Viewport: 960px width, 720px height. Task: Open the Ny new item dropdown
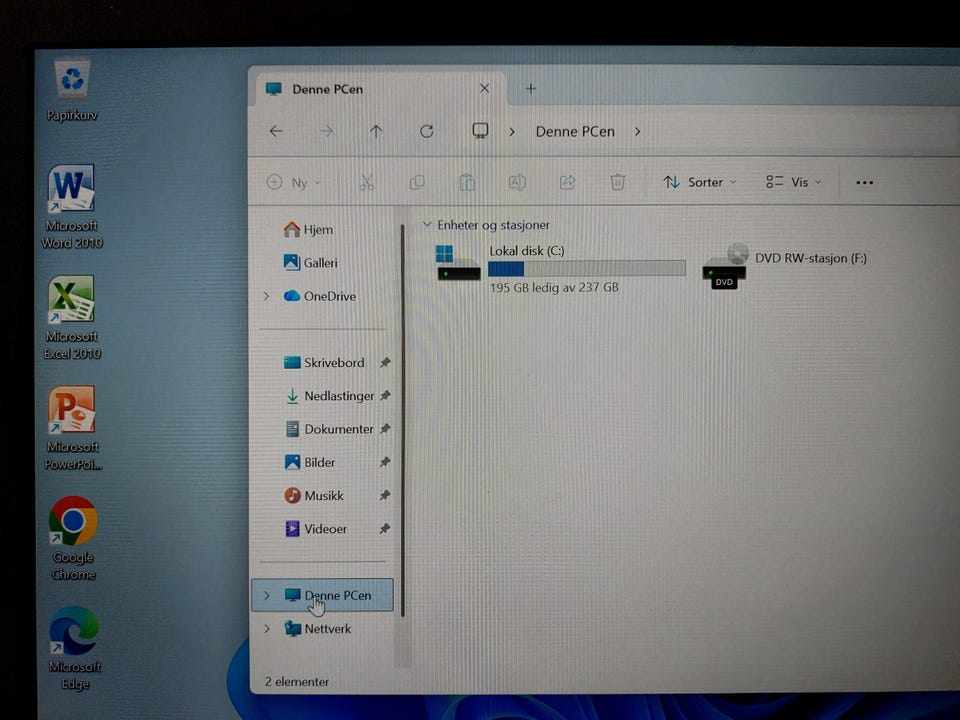pos(294,182)
